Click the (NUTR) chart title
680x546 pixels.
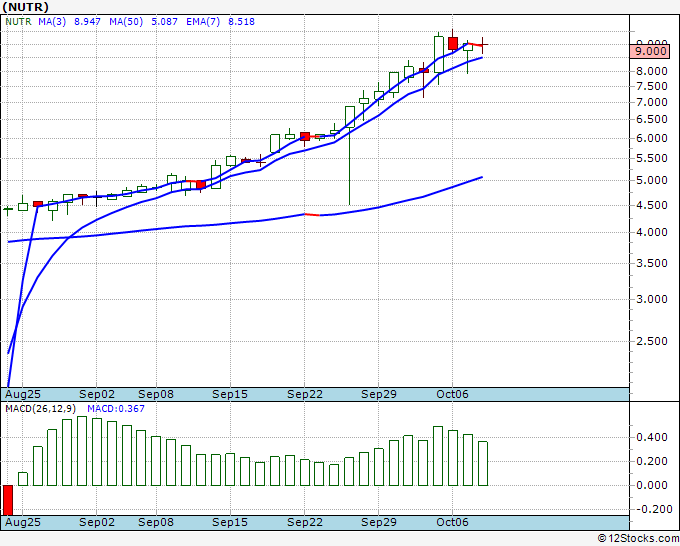pos(25,7)
